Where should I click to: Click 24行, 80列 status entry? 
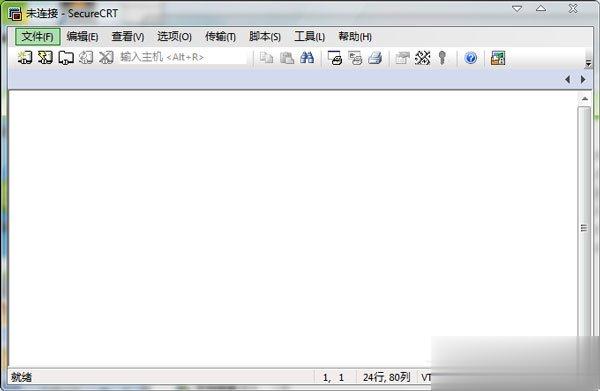click(x=386, y=377)
